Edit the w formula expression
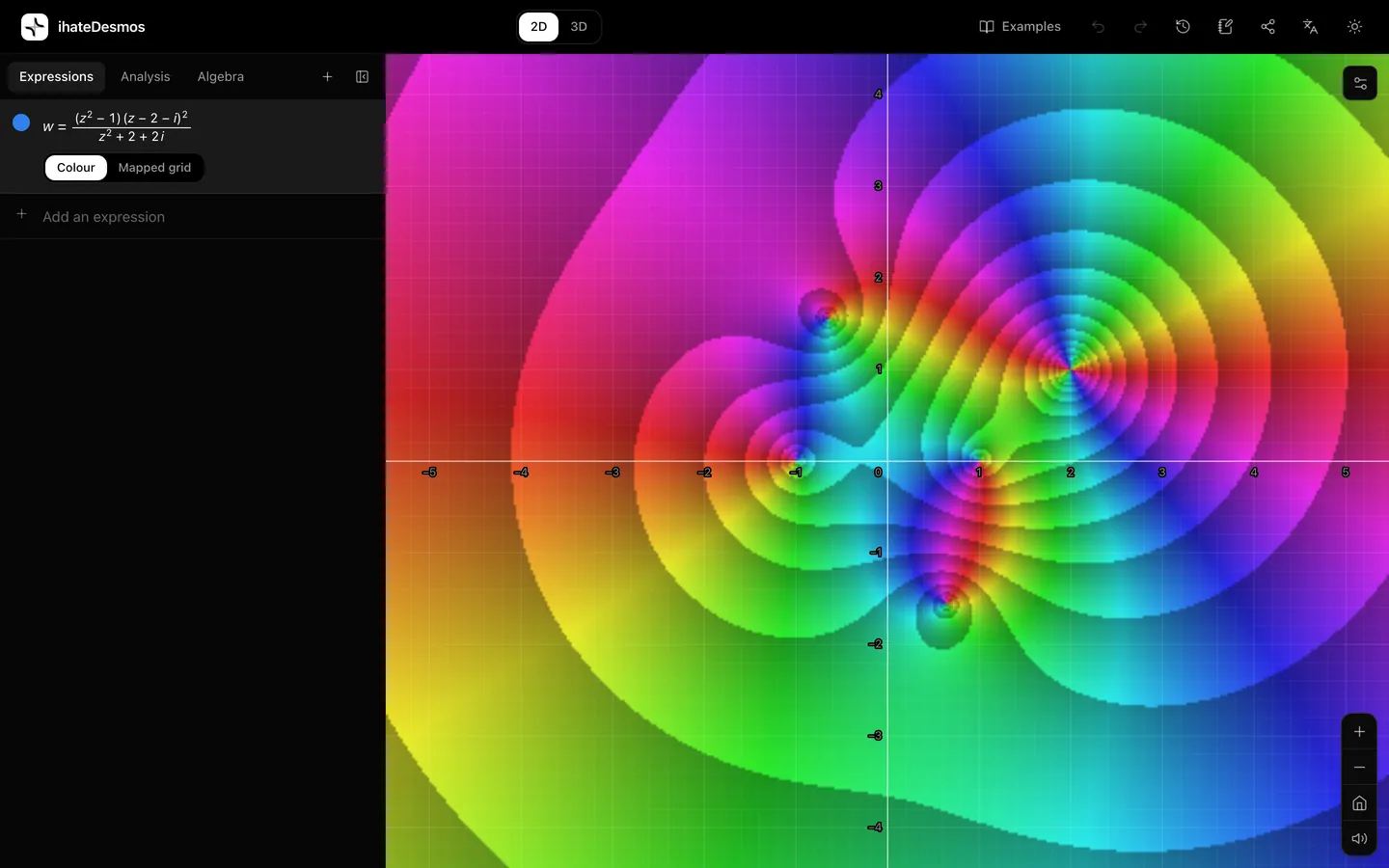 (x=117, y=126)
